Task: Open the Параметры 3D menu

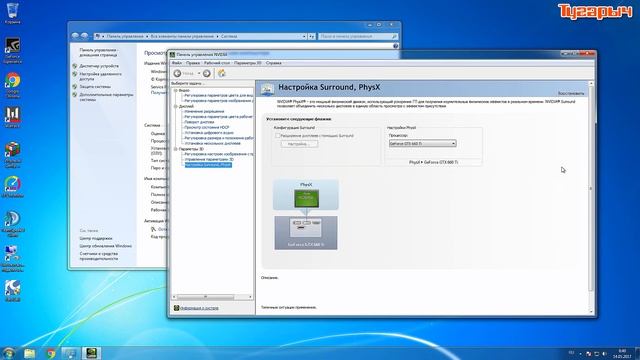Action: (248, 63)
